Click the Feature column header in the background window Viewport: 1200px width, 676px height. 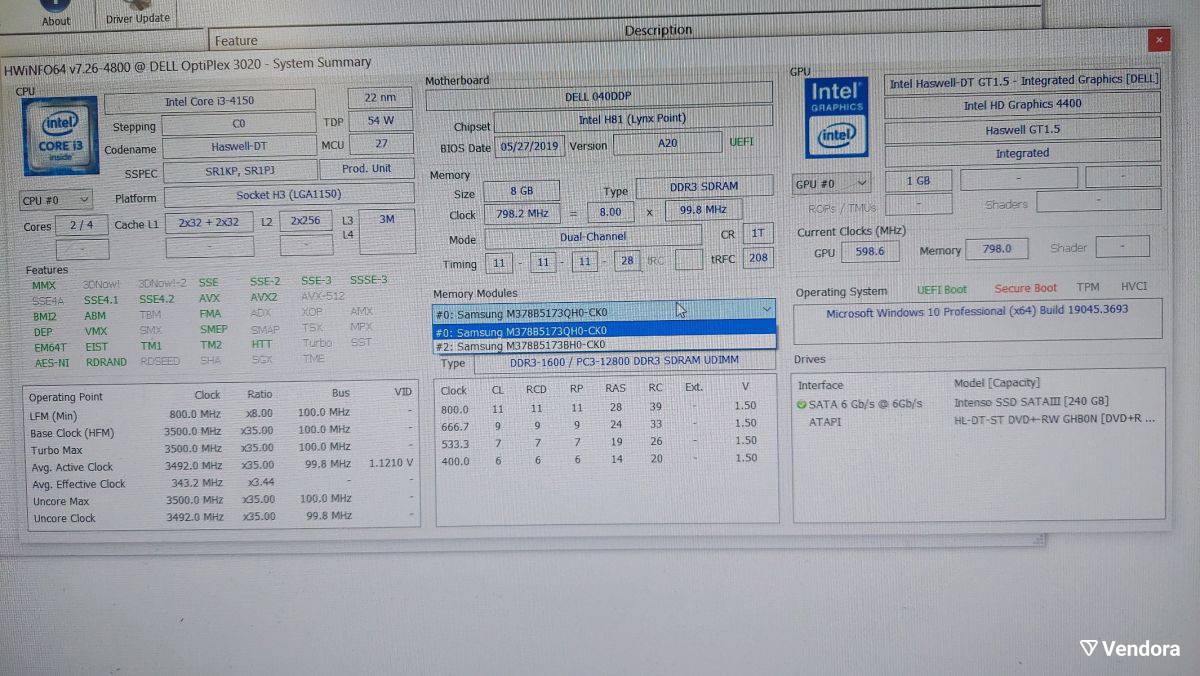pyautogui.click(x=236, y=41)
